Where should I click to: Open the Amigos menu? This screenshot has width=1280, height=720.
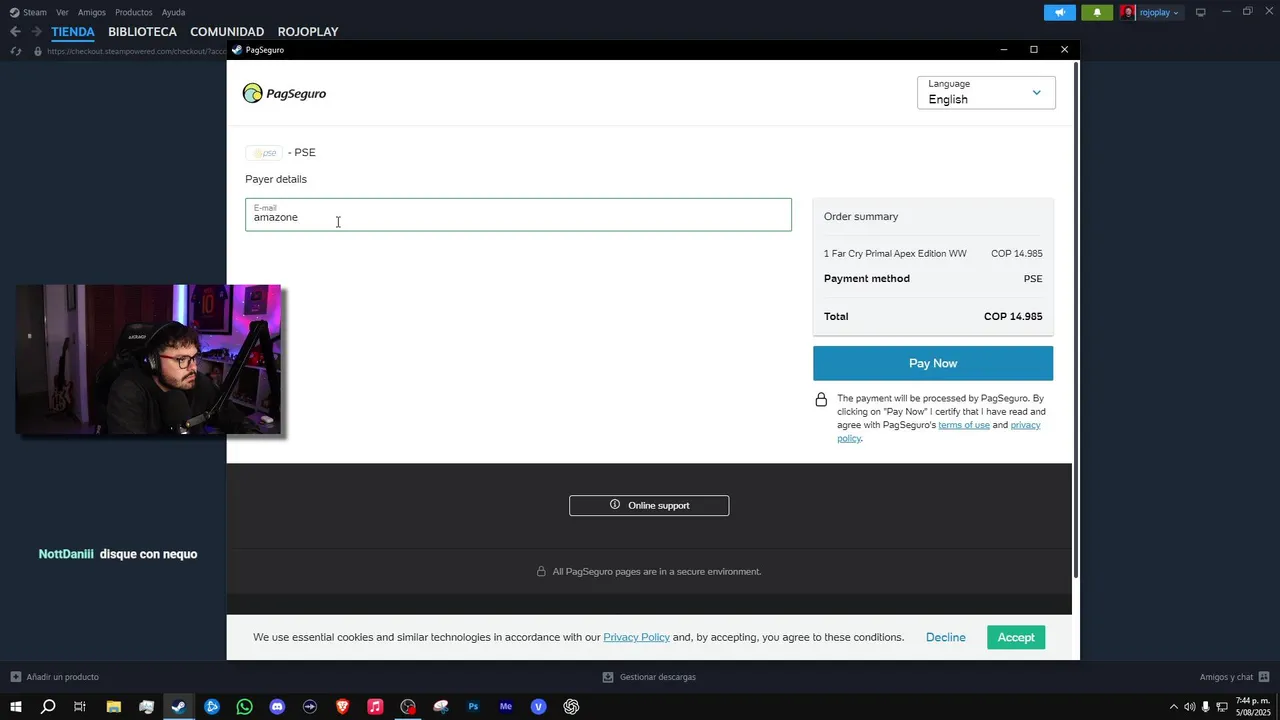click(92, 12)
